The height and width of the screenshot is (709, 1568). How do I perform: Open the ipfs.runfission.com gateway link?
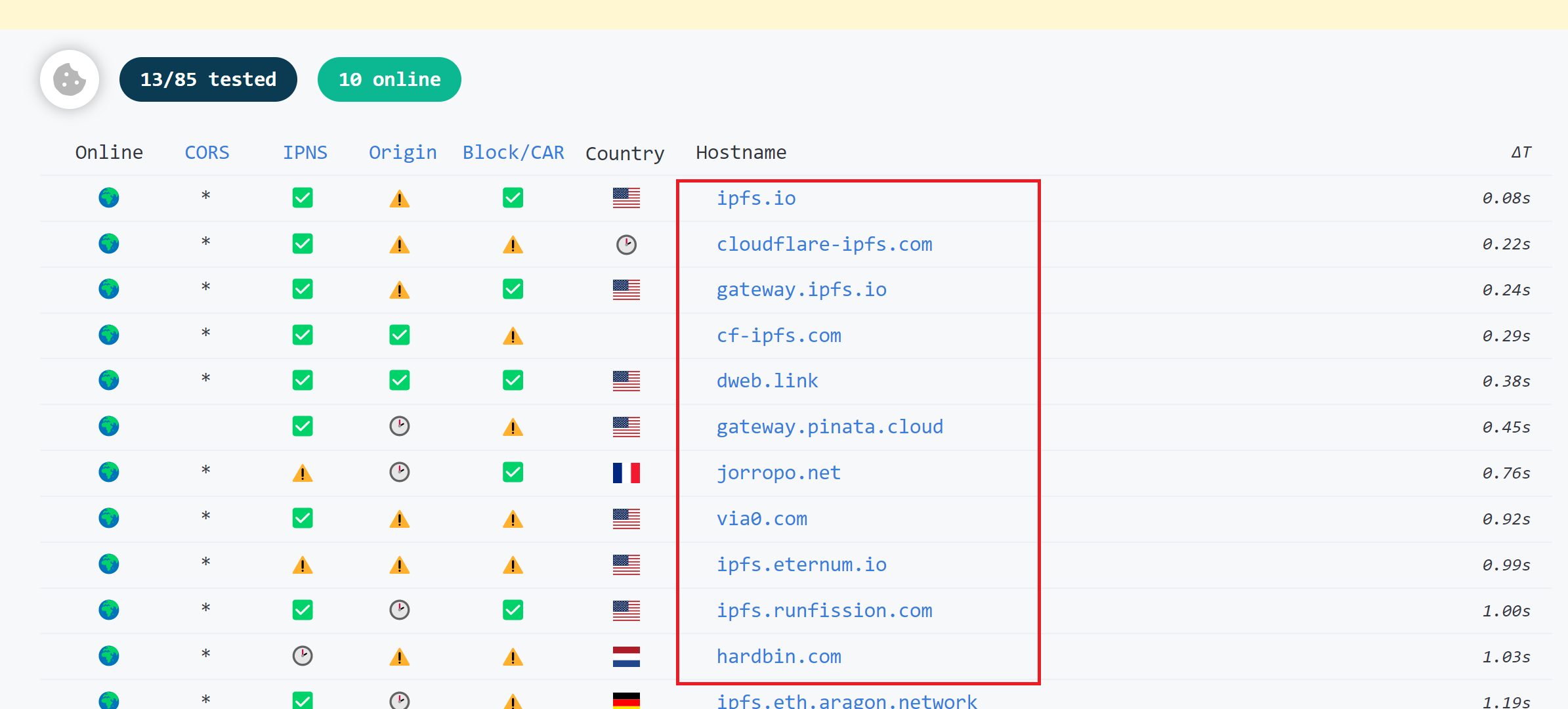point(824,611)
